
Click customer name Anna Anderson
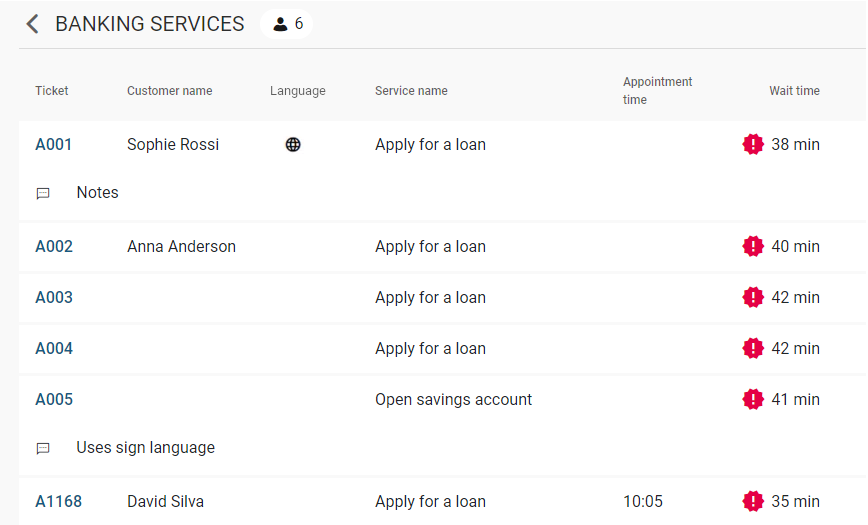(181, 247)
